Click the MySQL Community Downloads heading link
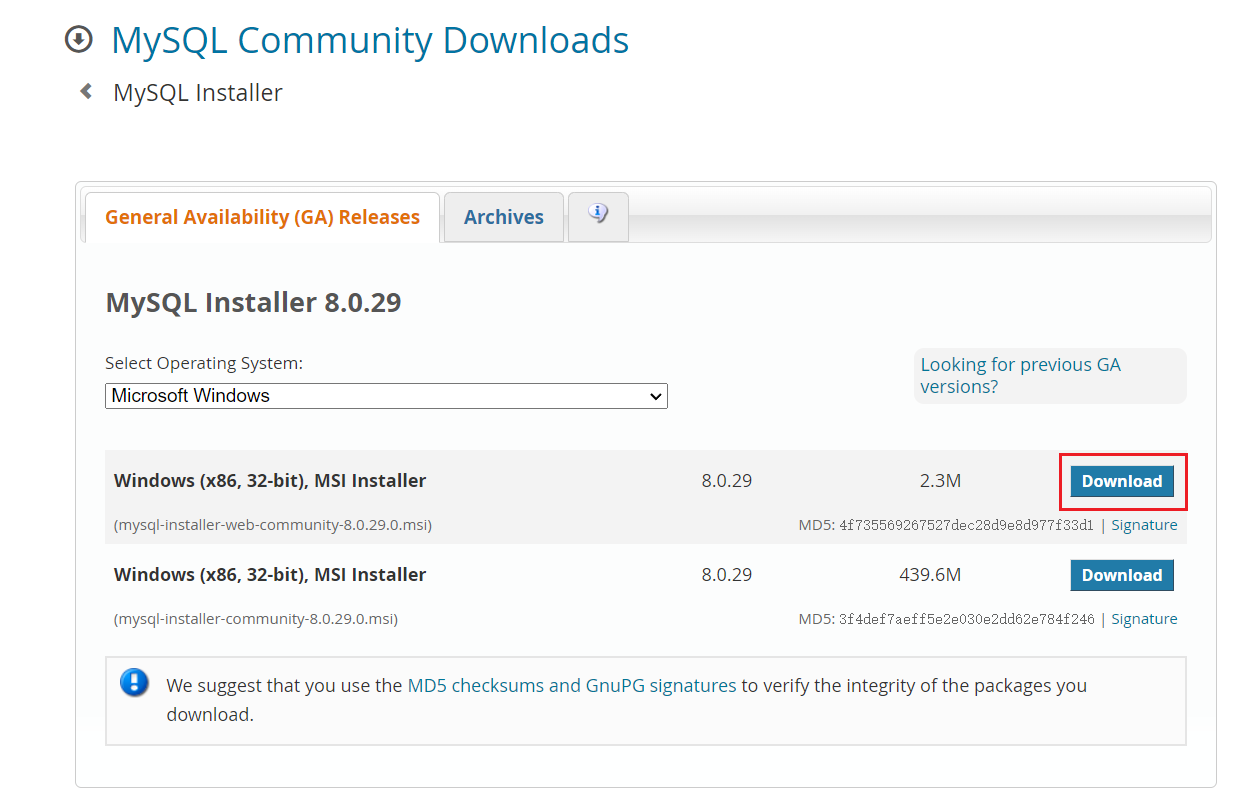 (370, 40)
